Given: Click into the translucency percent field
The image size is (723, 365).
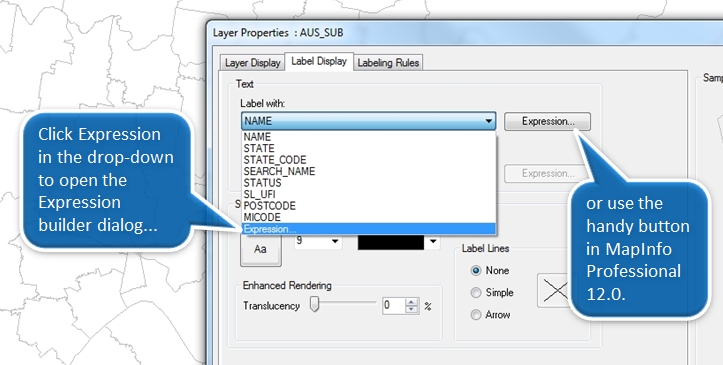Looking at the screenshot, I should coord(394,306).
